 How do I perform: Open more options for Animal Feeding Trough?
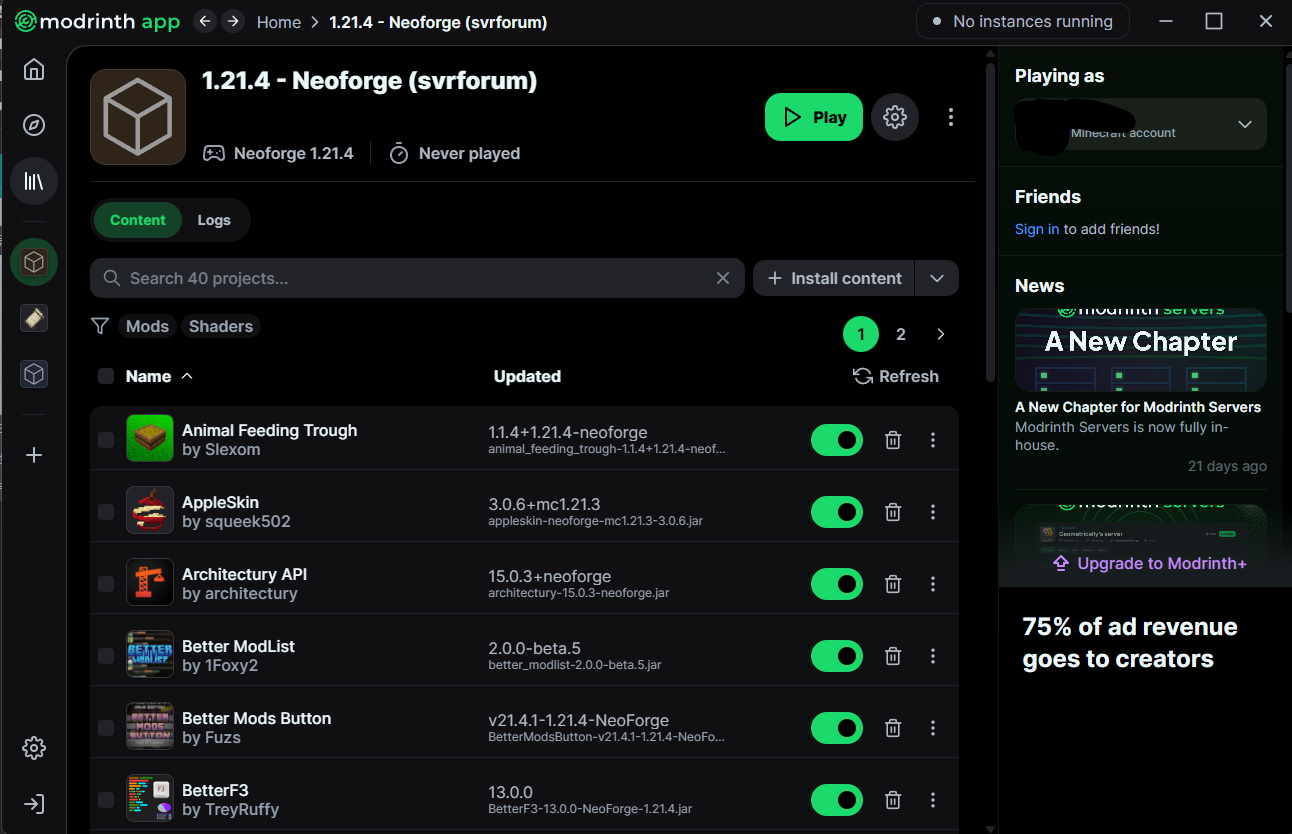point(933,440)
